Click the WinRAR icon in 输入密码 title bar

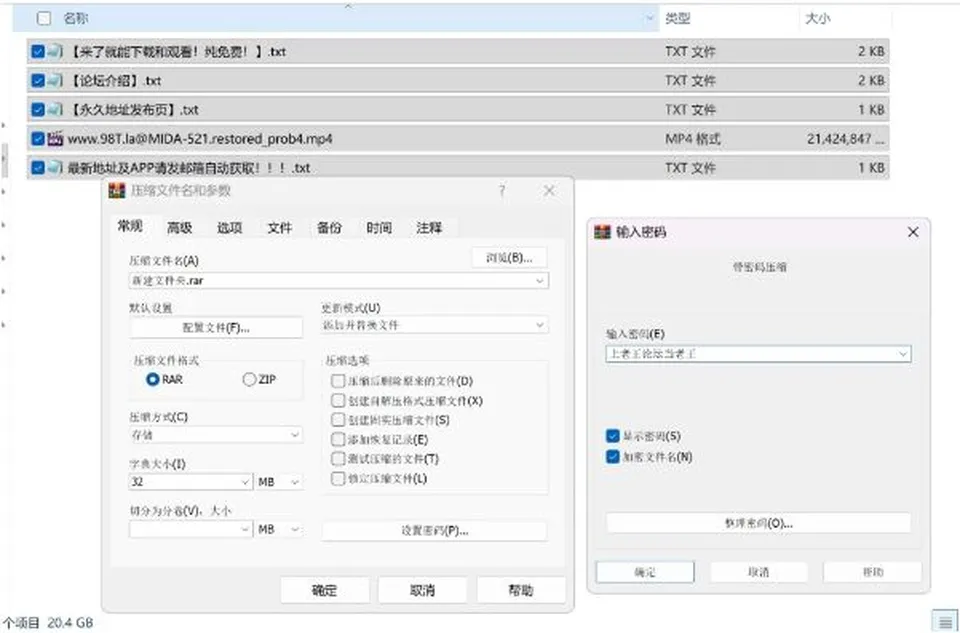coord(602,232)
